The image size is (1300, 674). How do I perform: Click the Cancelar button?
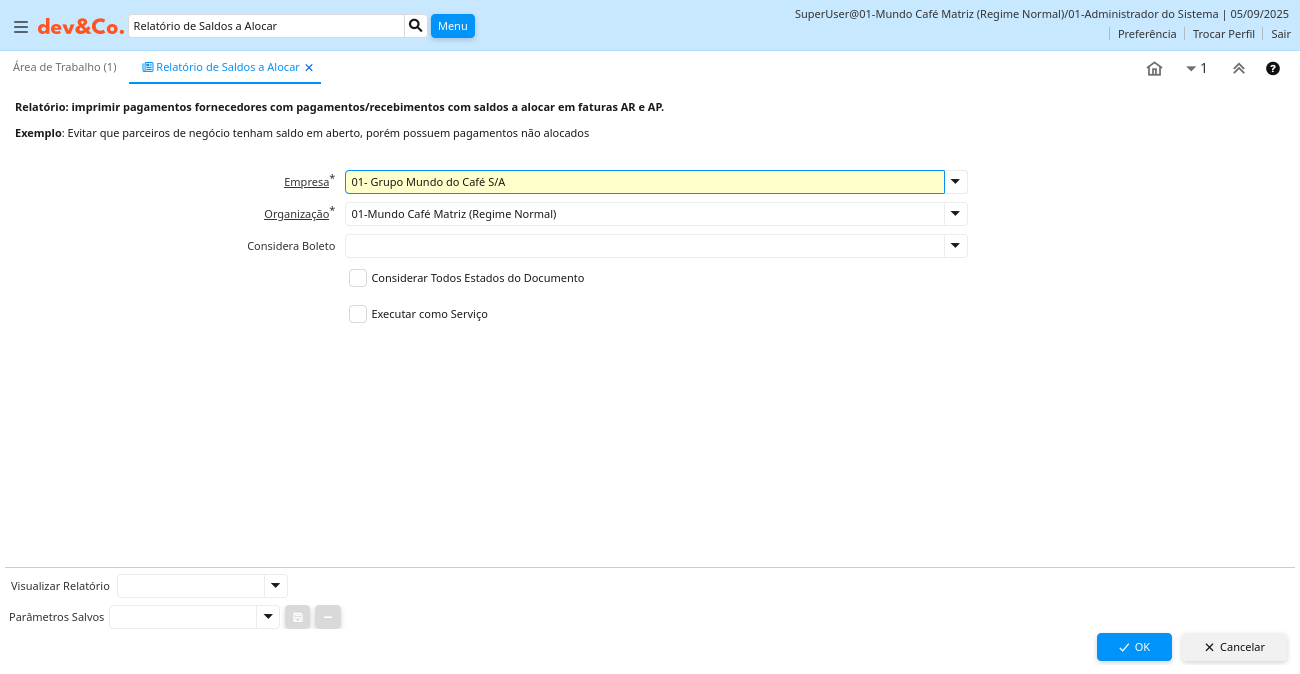click(1234, 647)
